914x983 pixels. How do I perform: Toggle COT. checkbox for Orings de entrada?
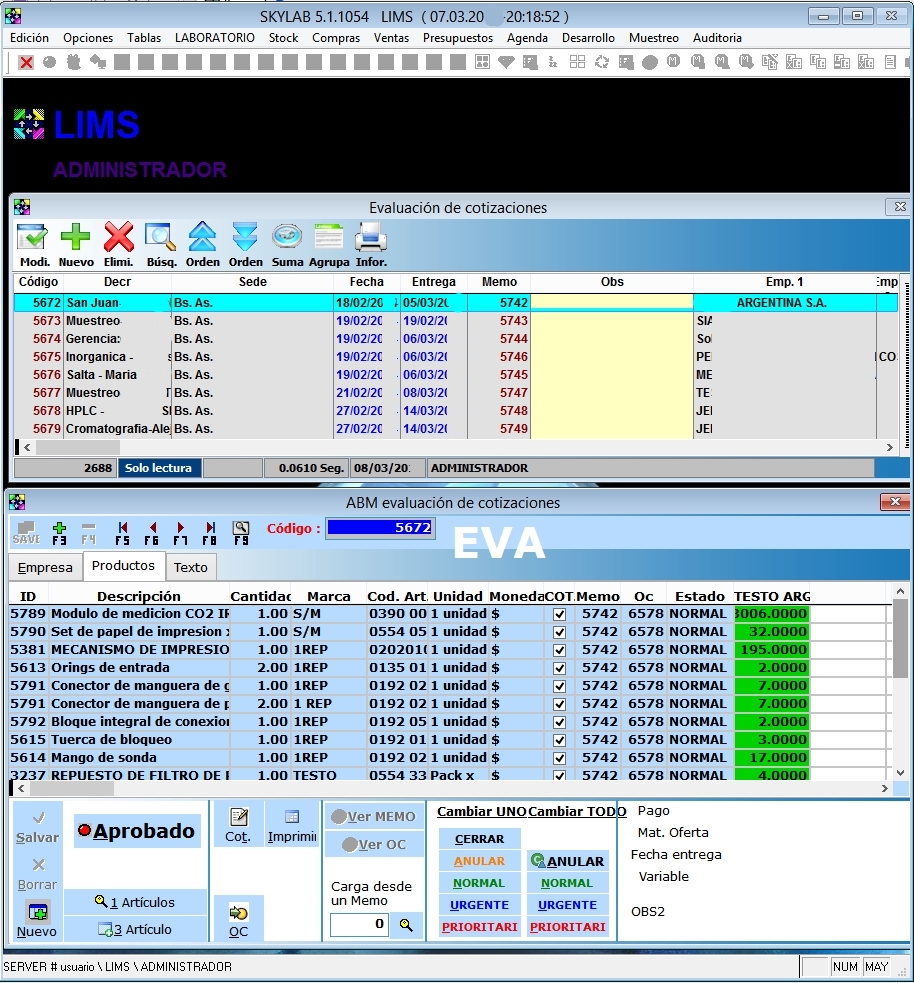[560, 668]
